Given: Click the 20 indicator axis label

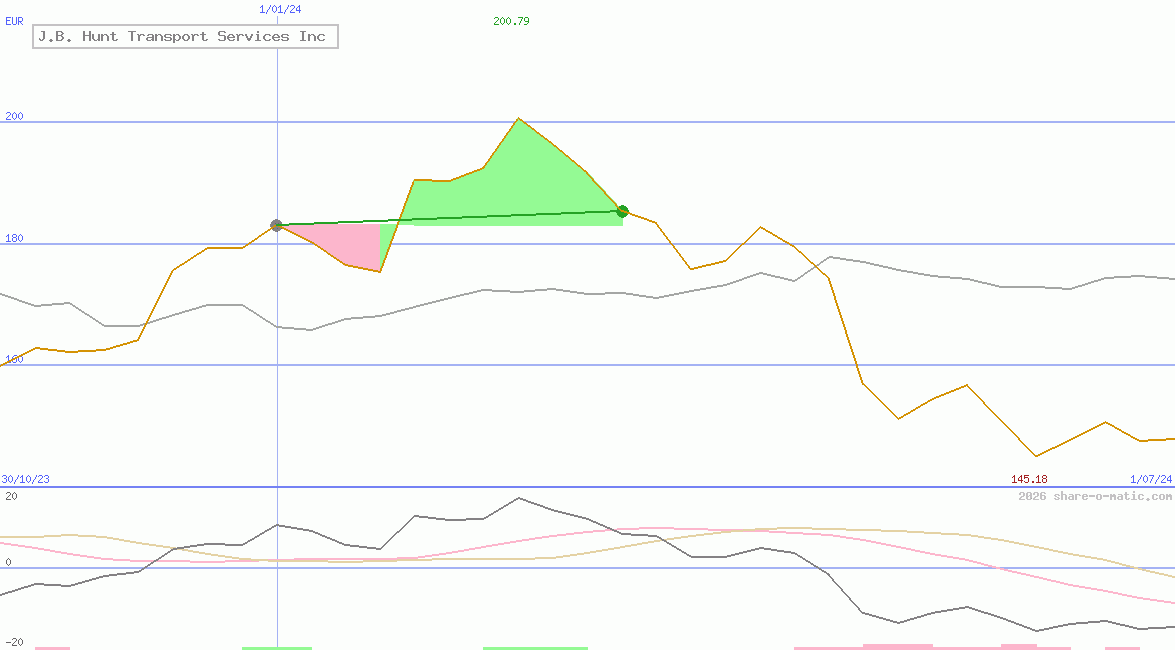Looking at the screenshot, I should coord(11,496).
